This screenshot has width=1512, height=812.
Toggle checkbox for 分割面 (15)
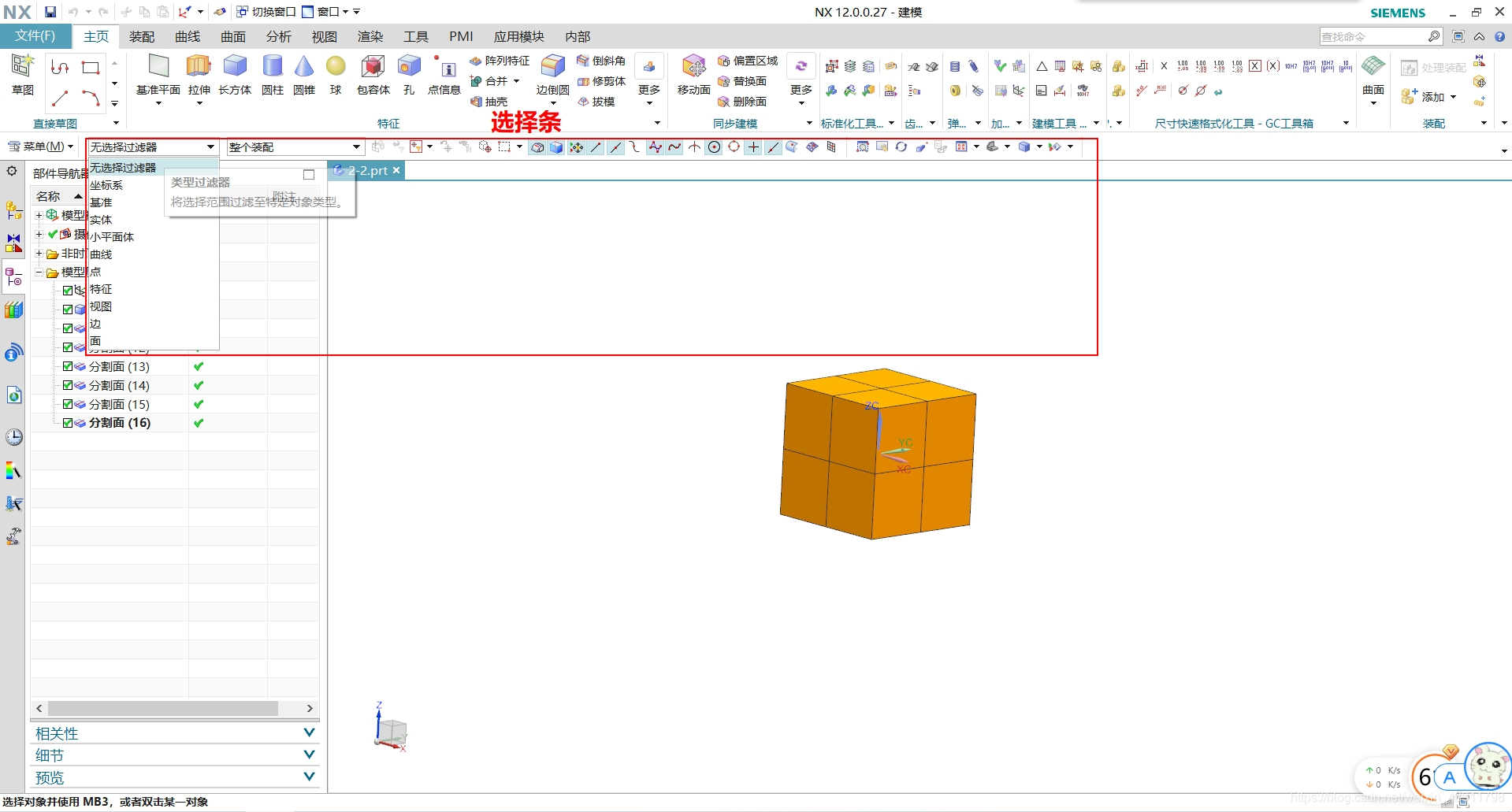coord(68,404)
